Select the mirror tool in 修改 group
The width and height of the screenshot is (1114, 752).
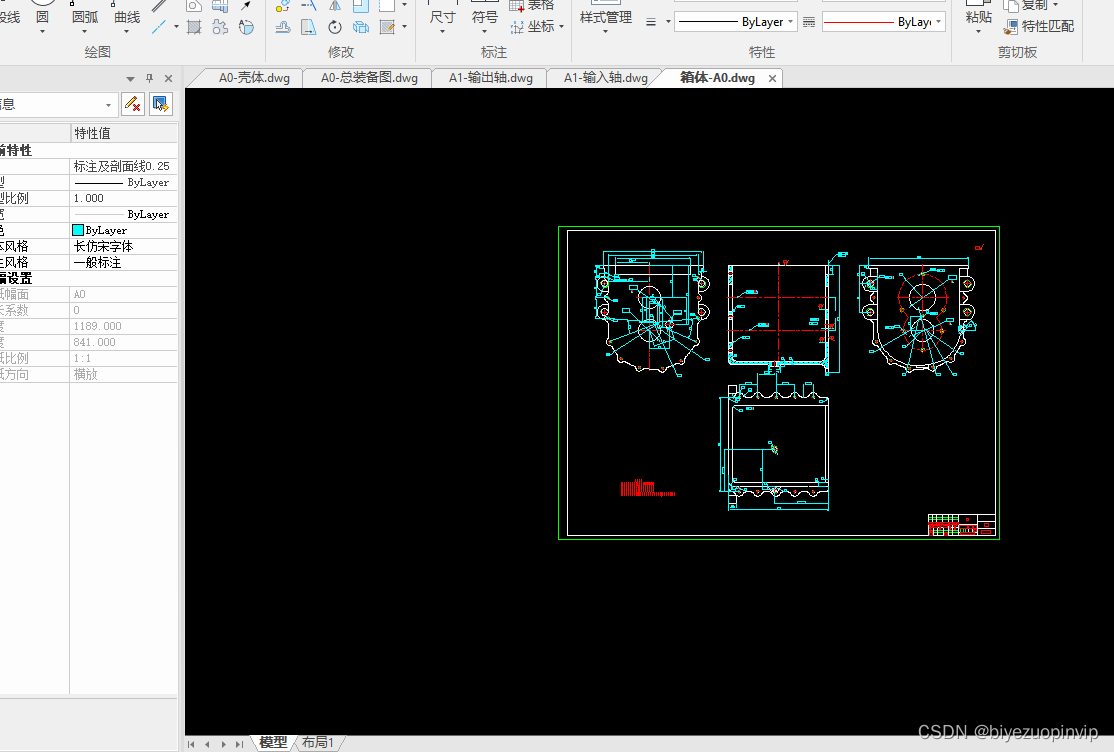click(x=335, y=6)
